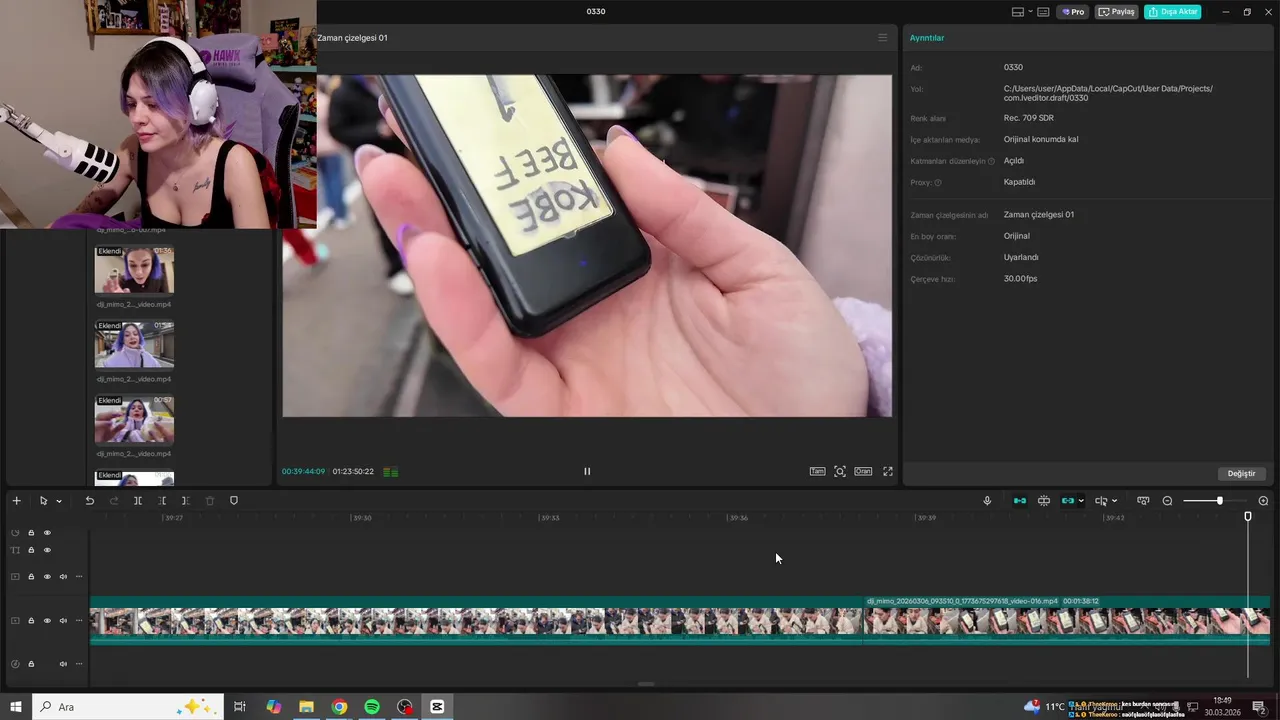Screen dimensions: 1280x720
Task: Mute the upper video track
Action: tap(63, 577)
